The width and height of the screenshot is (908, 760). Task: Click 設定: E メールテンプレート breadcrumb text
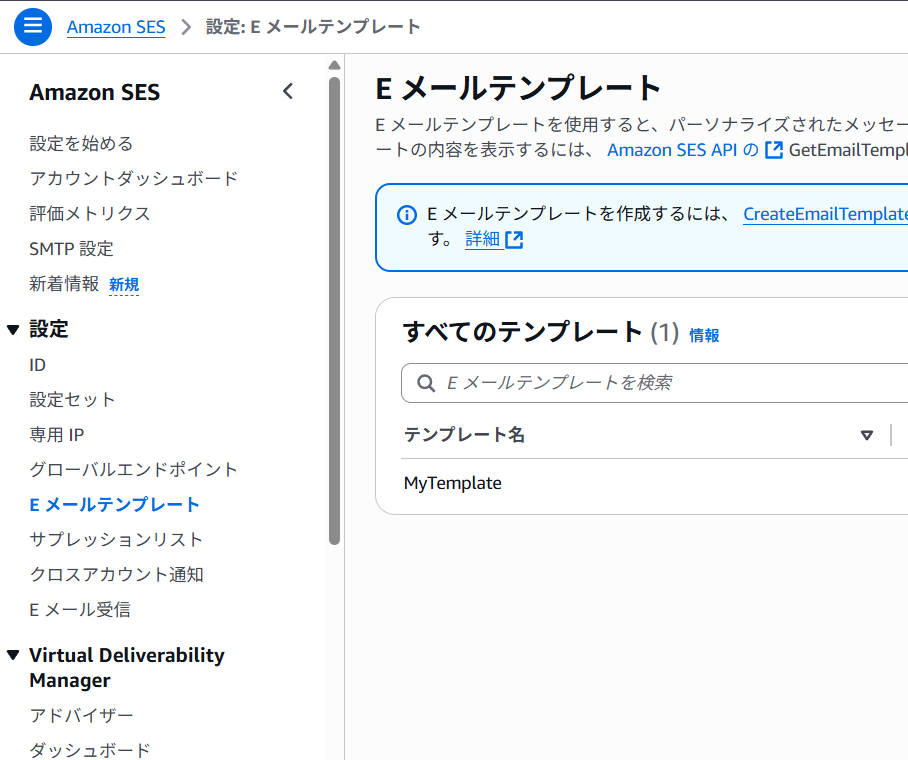(313, 27)
